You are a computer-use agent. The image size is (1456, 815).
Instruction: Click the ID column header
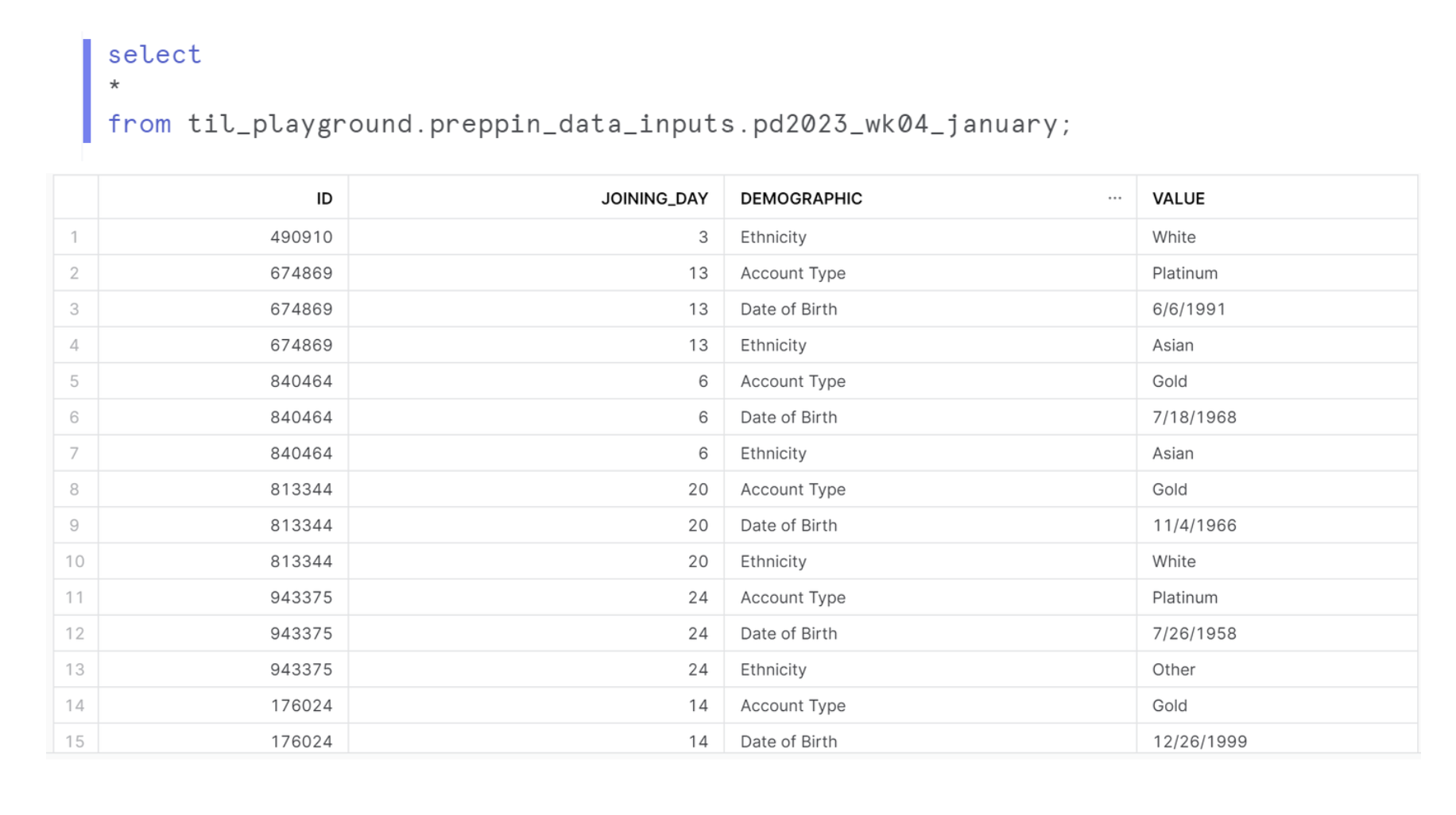[324, 199]
